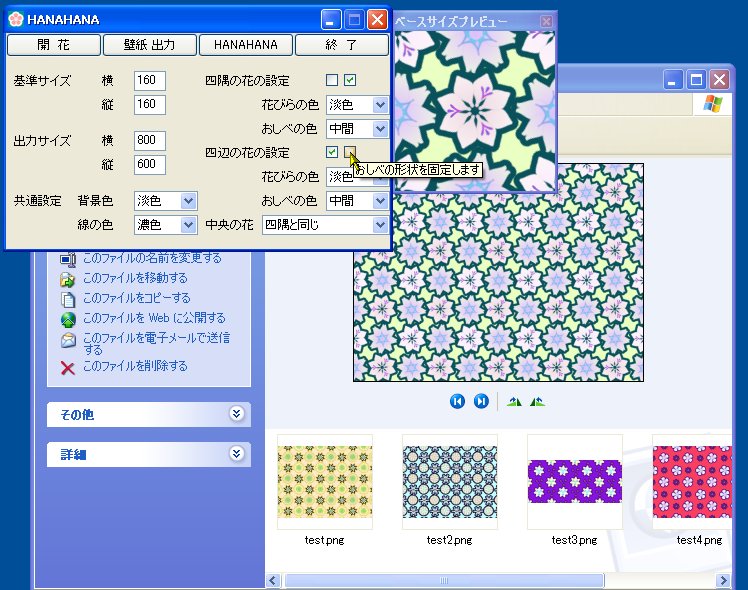
Task: Expand the その他 panel
Action: tap(237, 414)
